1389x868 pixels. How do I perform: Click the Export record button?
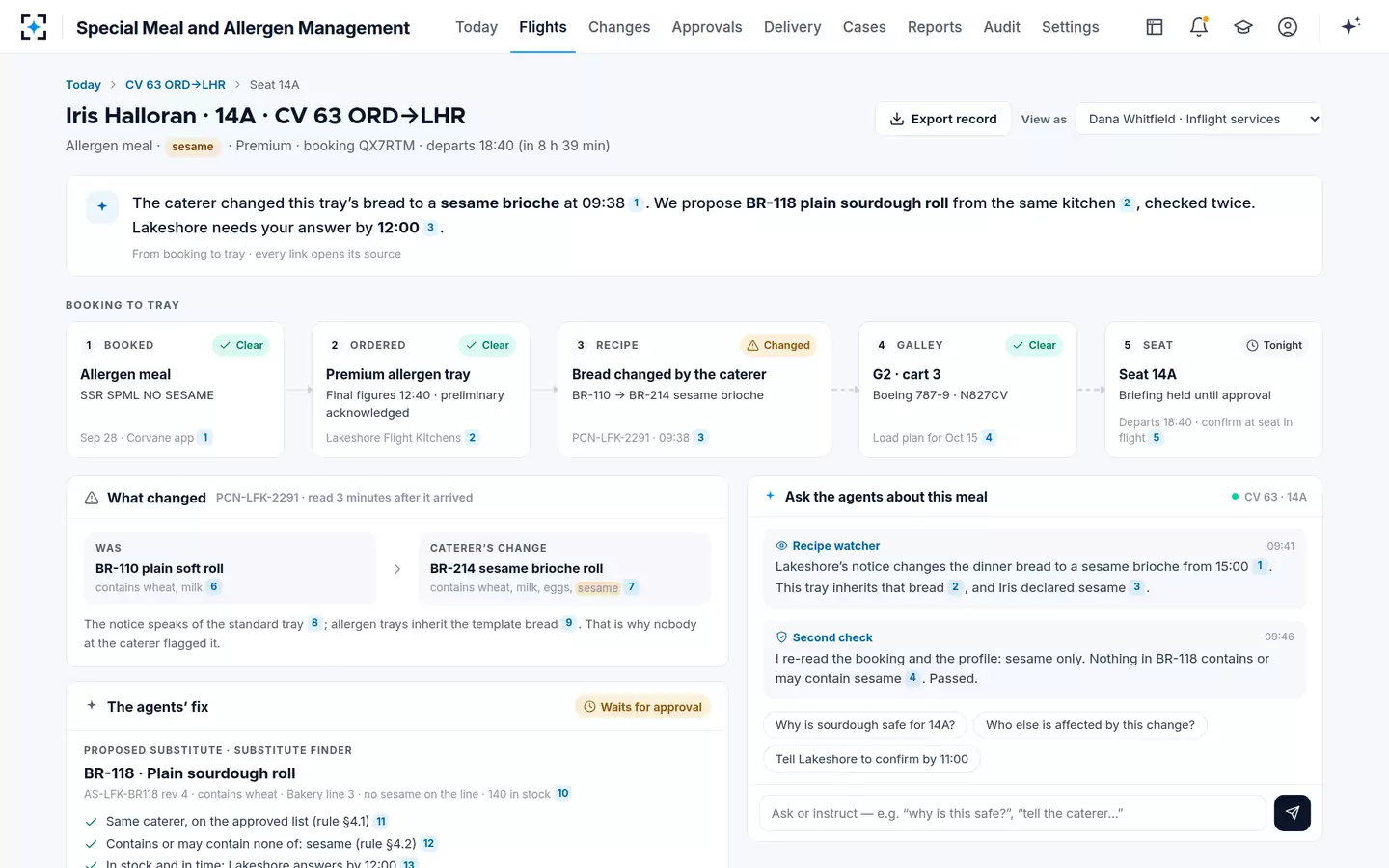click(x=943, y=119)
